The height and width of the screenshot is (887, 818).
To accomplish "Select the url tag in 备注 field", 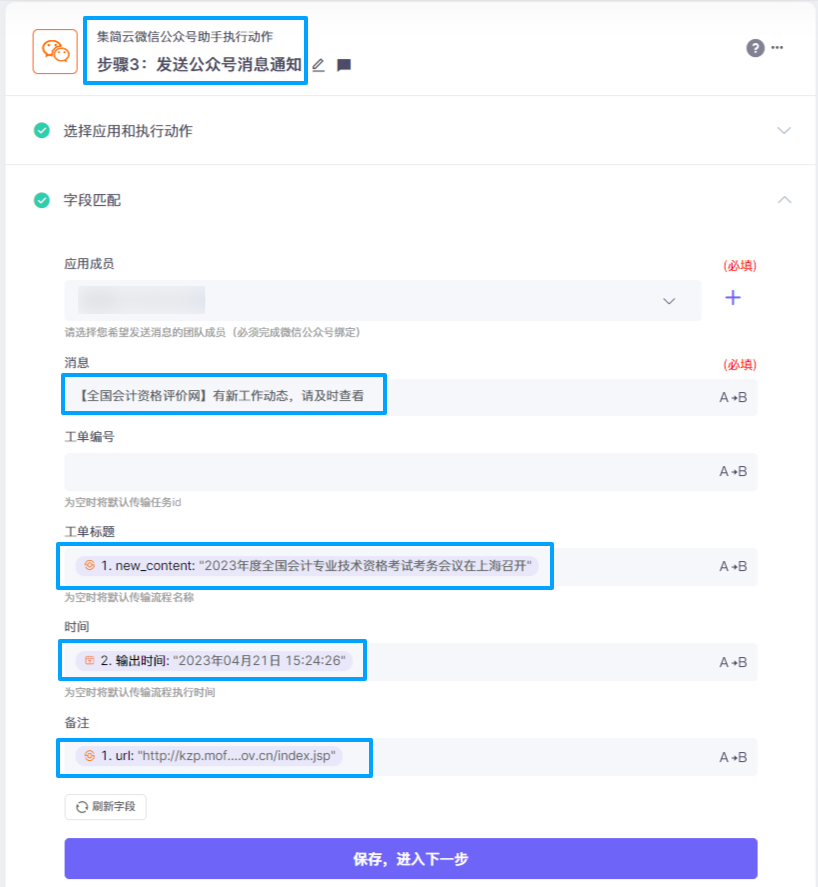I will [209, 756].
